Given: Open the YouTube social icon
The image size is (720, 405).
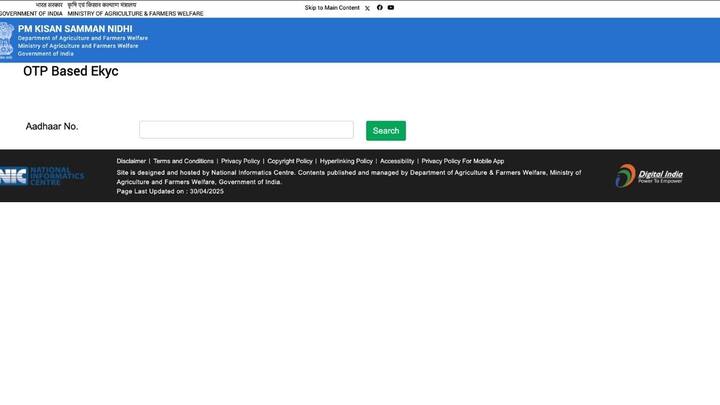Looking at the screenshot, I should pos(391,7).
